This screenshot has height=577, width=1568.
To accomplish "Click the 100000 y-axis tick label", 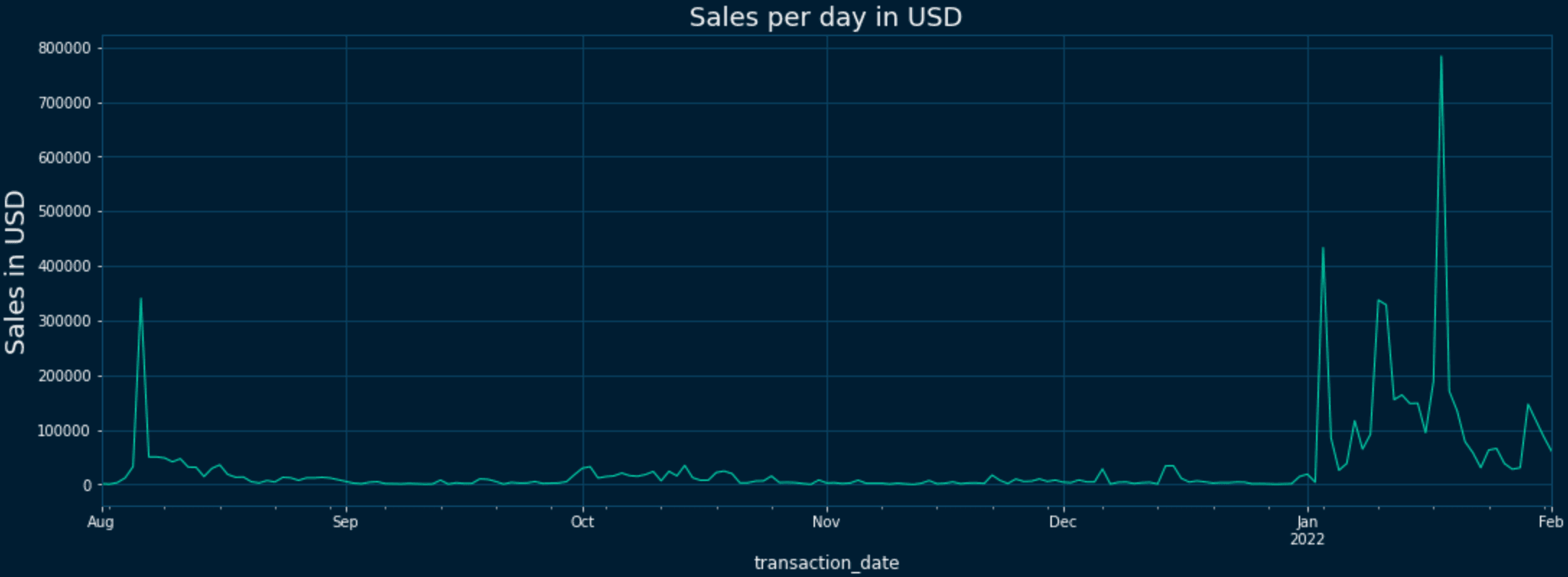I will point(65,431).
